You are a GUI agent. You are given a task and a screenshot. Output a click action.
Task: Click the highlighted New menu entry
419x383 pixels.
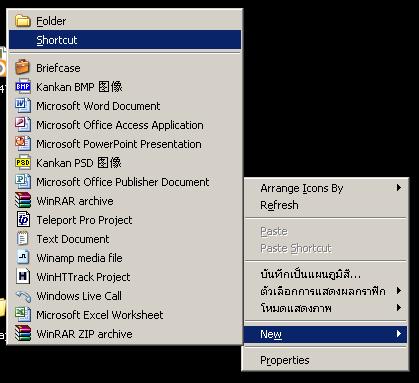[325, 334]
